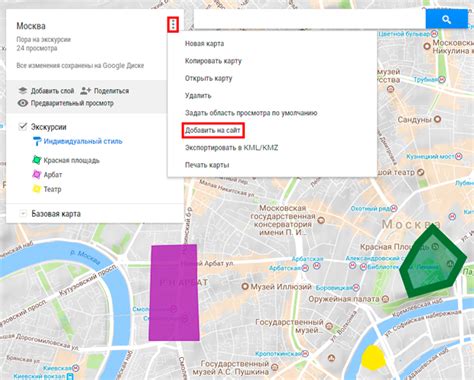
Task: Click the purple Арбат polygon icon
Action: pyautogui.click(x=37, y=174)
